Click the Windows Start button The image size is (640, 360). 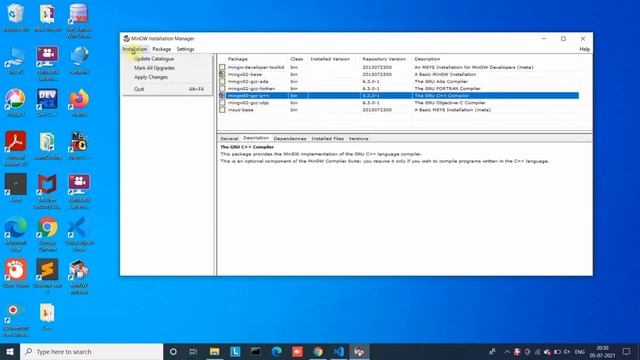click(10, 351)
